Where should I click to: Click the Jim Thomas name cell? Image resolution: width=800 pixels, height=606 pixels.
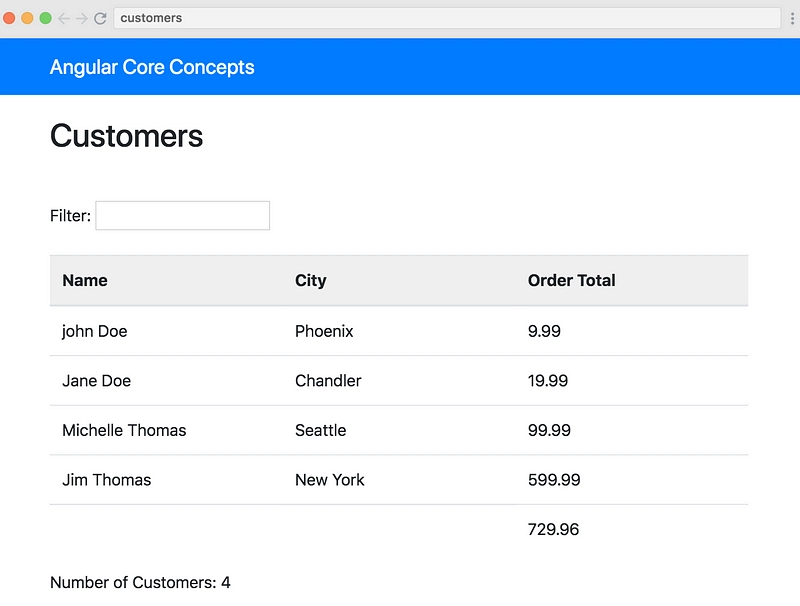coord(107,479)
